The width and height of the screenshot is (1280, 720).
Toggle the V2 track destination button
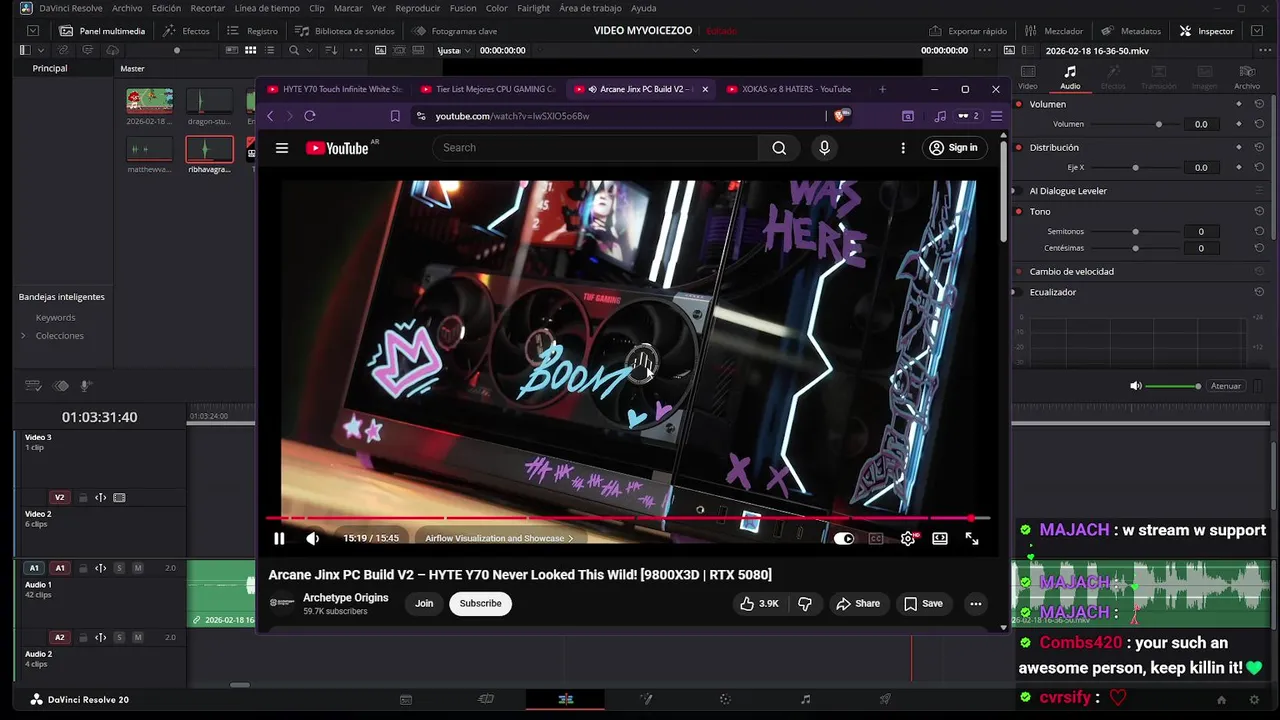click(59, 497)
